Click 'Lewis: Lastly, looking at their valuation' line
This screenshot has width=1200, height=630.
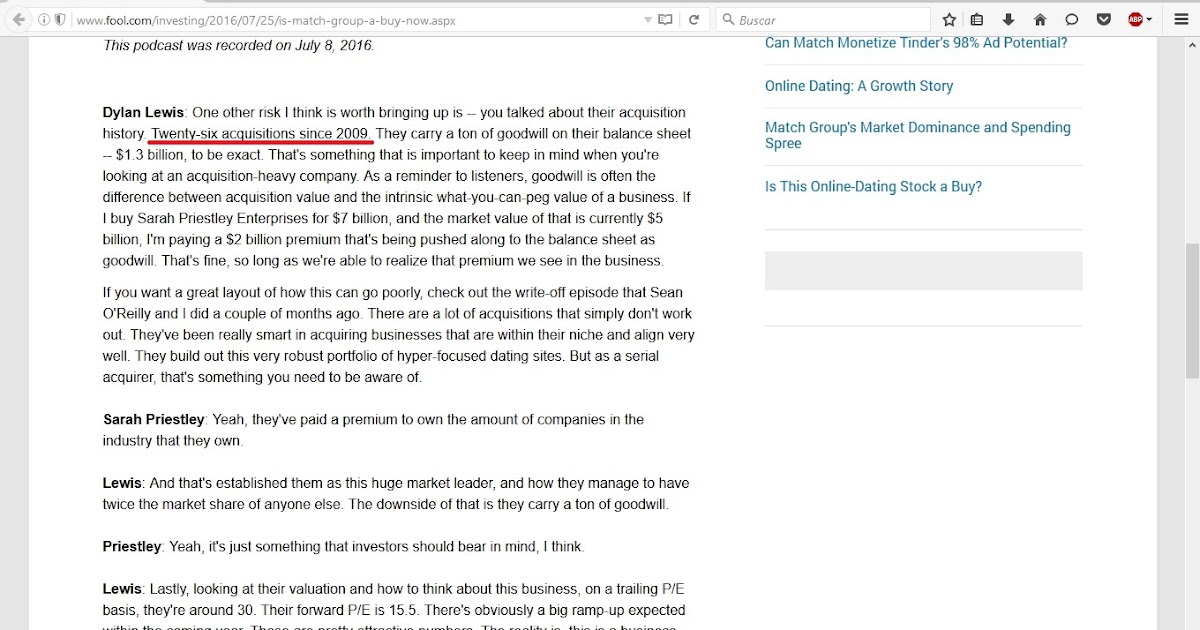(394, 589)
